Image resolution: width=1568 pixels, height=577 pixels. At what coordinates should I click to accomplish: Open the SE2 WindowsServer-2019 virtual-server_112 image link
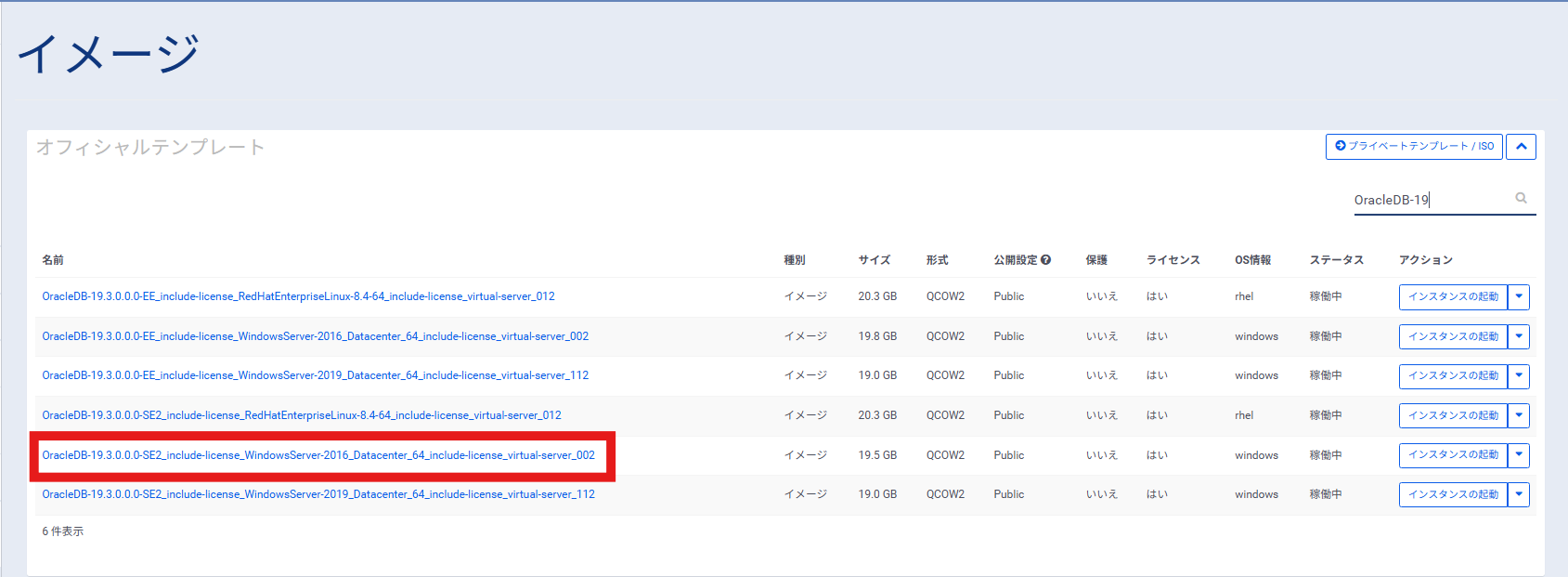tap(318, 494)
